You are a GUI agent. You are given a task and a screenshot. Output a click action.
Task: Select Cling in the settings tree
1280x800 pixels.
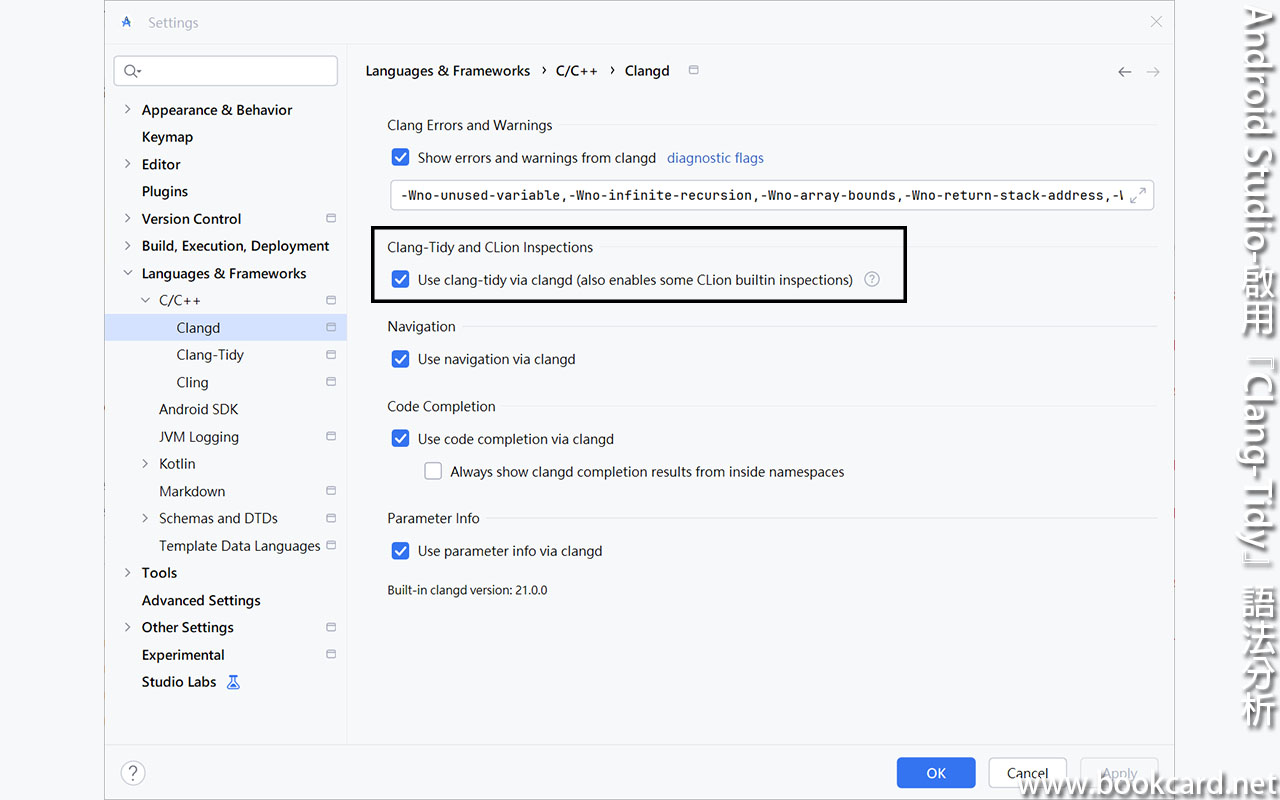click(x=192, y=382)
